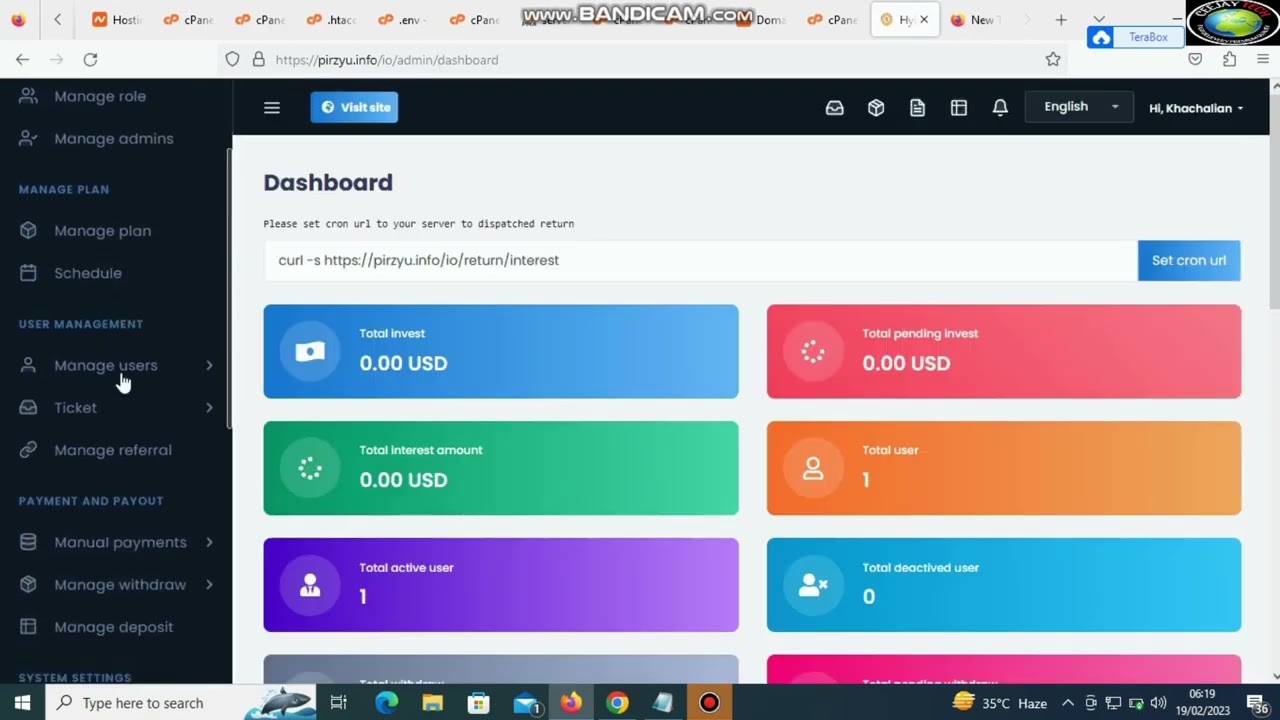1280x720 pixels.
Task: Bookmark this page with star icon
Action: click(x=1053, y=60)
